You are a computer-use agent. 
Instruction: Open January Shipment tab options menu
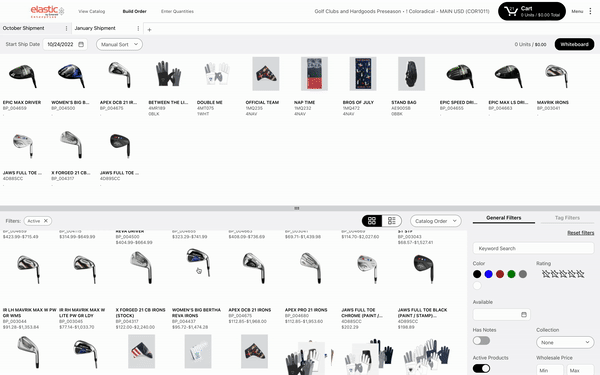point(138,28)
